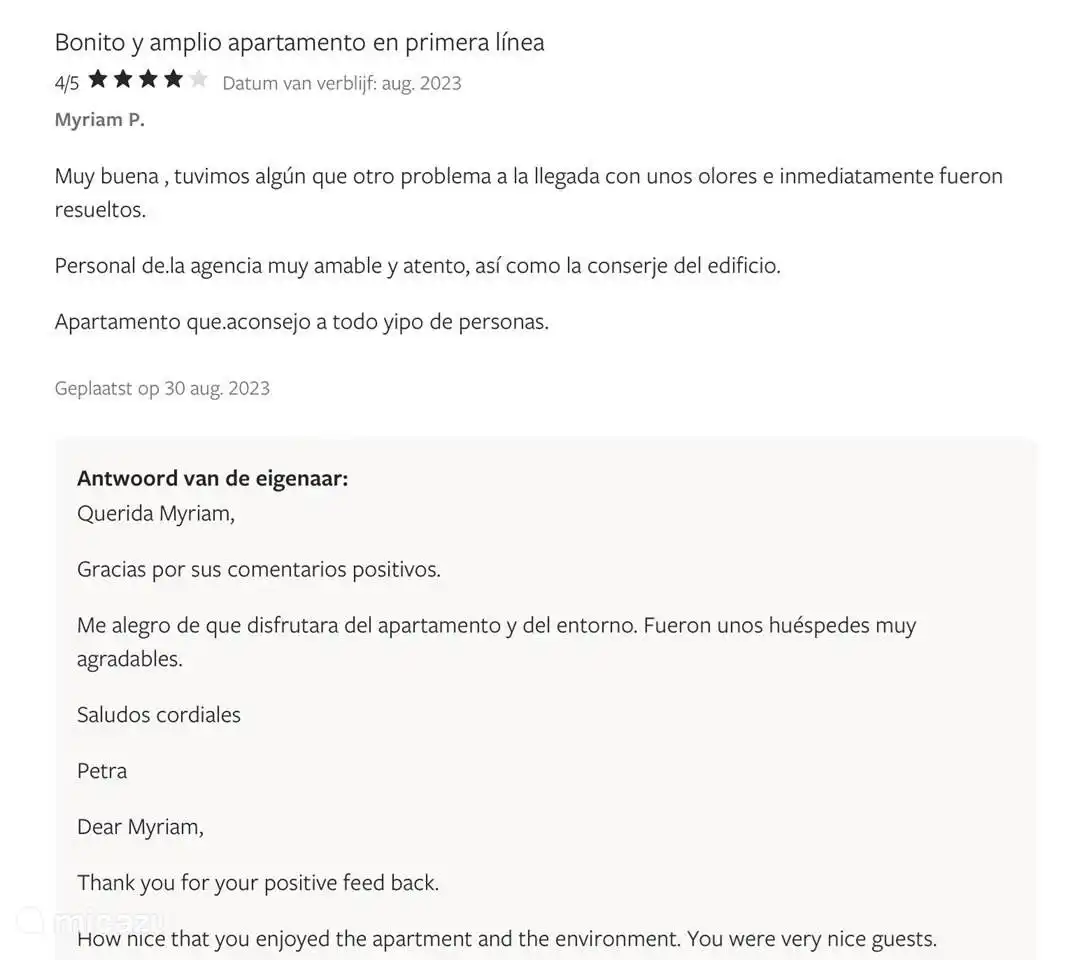This screenshot has width=1089, height=960.
Task: Click the 'Apartamento que.aconsejo' sentence
Action: click(301, 322)
